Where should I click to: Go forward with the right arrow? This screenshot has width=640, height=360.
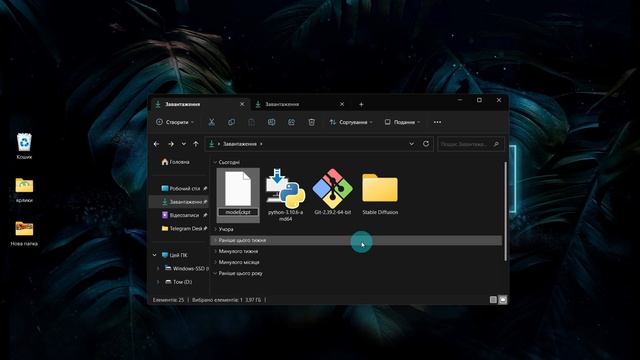coord(171,144)
